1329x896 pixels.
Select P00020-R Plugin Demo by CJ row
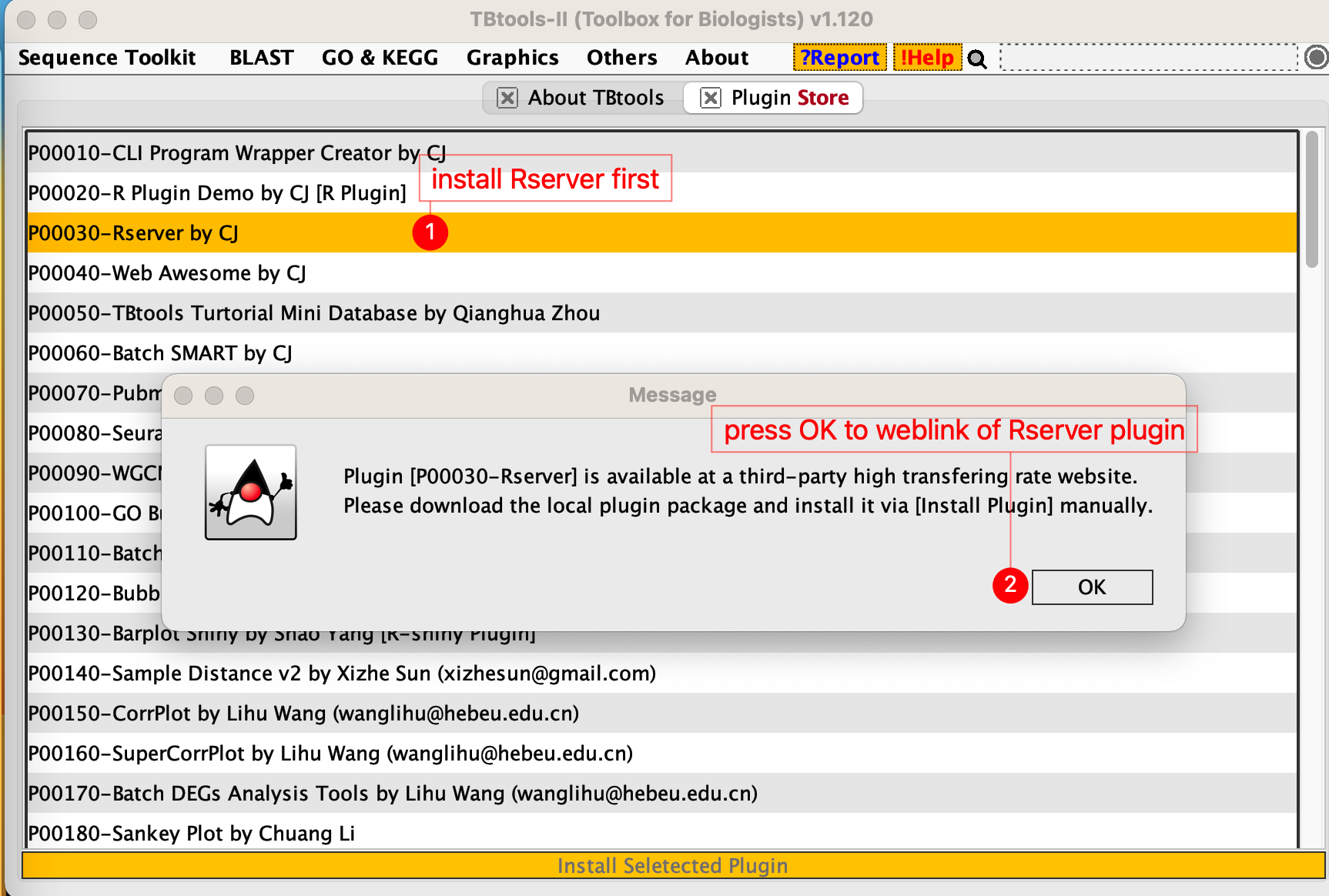[x=662, y=192]
